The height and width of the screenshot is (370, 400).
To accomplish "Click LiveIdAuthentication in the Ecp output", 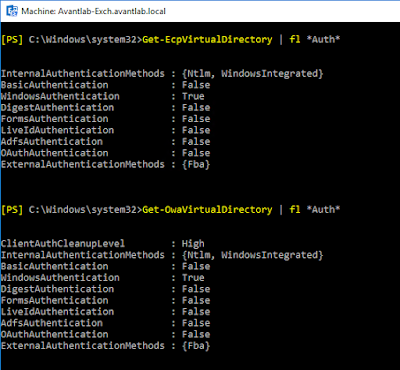I will click(57, 130).
